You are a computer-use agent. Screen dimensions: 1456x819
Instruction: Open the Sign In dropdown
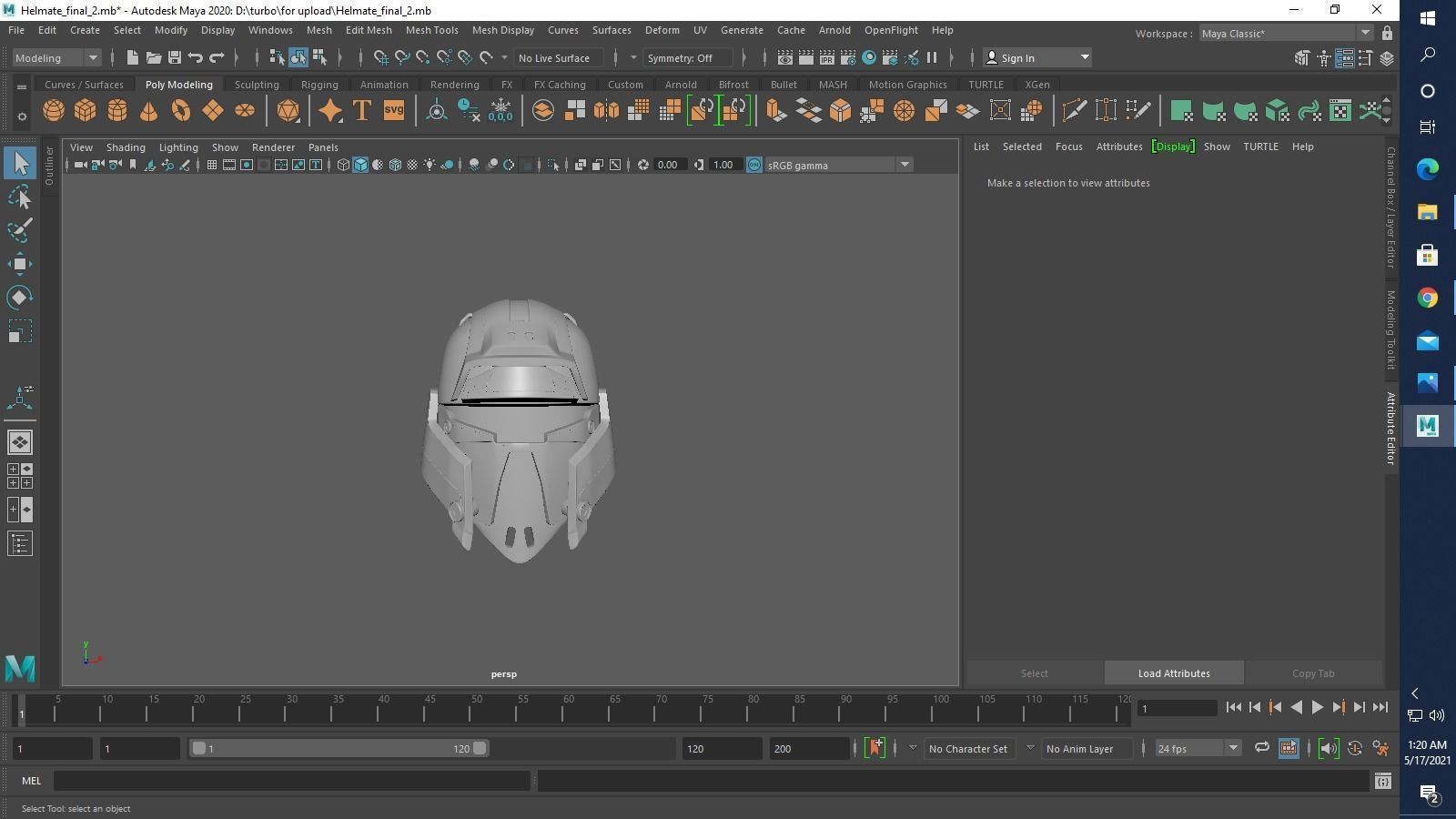point(1037,57)
